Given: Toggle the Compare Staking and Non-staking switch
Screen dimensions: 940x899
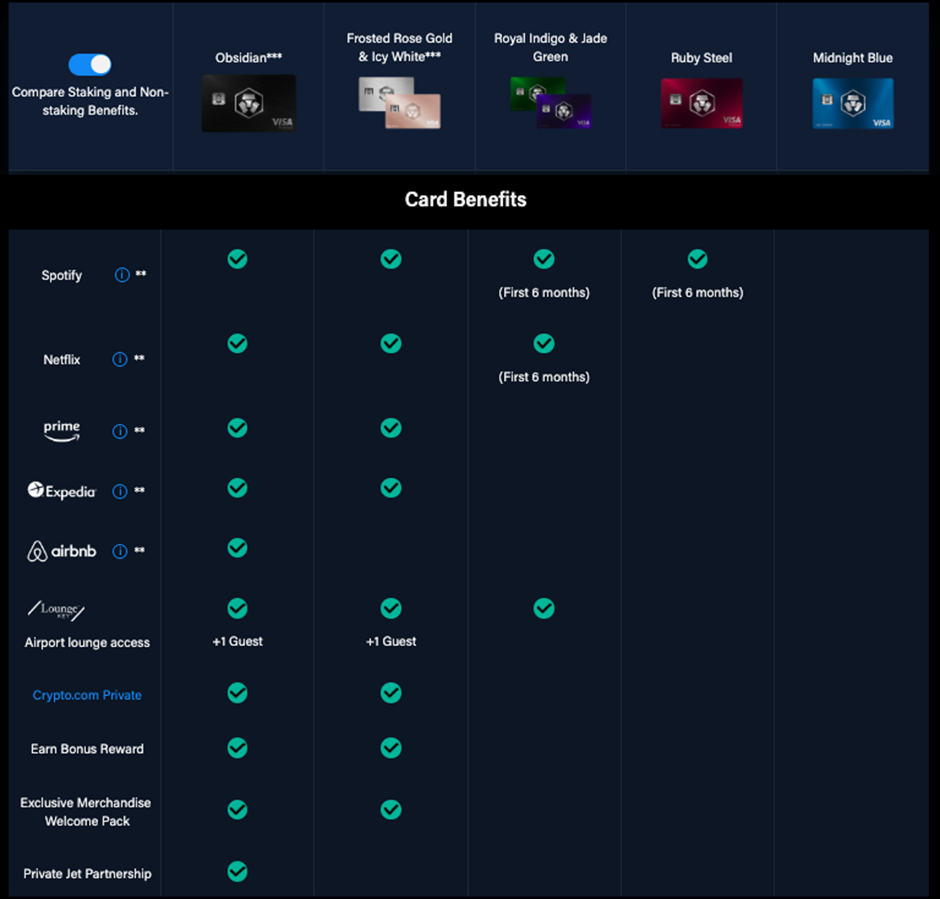Looking at the screenshot, I should 90,65.
